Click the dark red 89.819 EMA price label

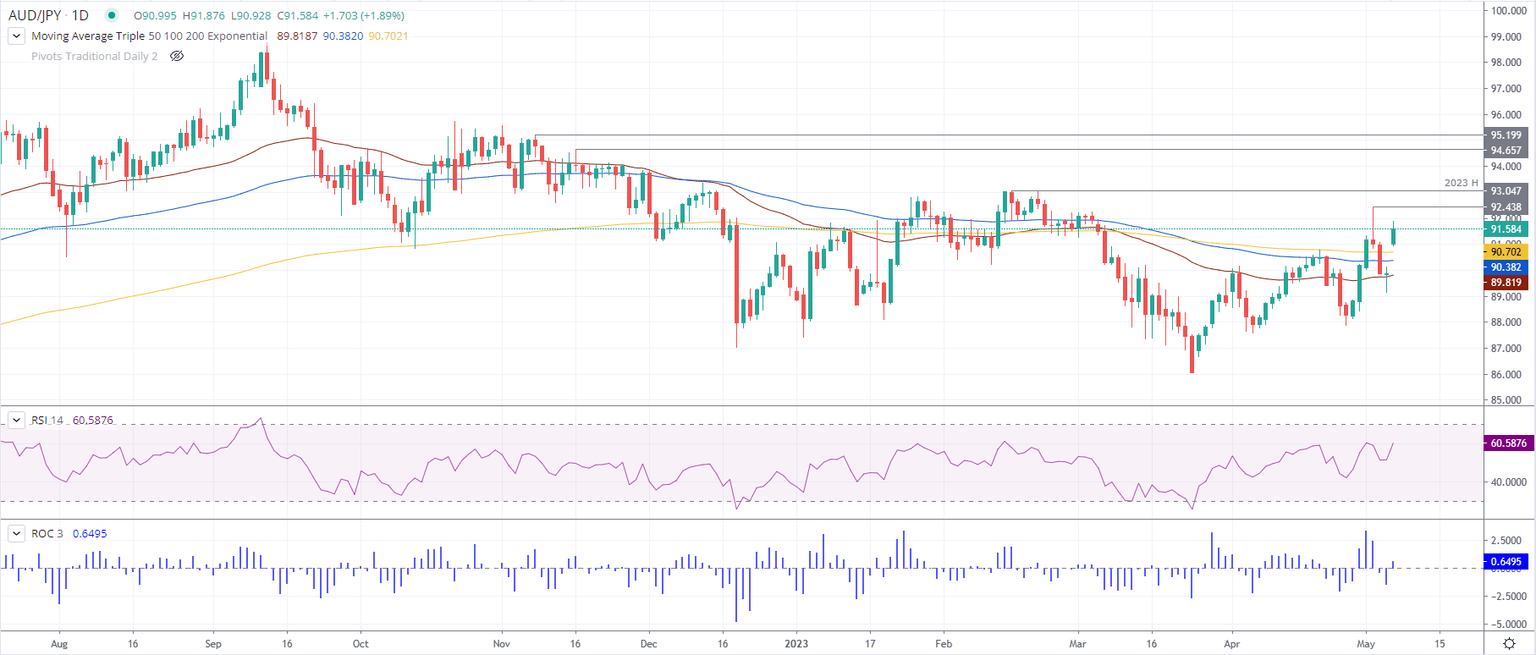tap(1506, 283)
